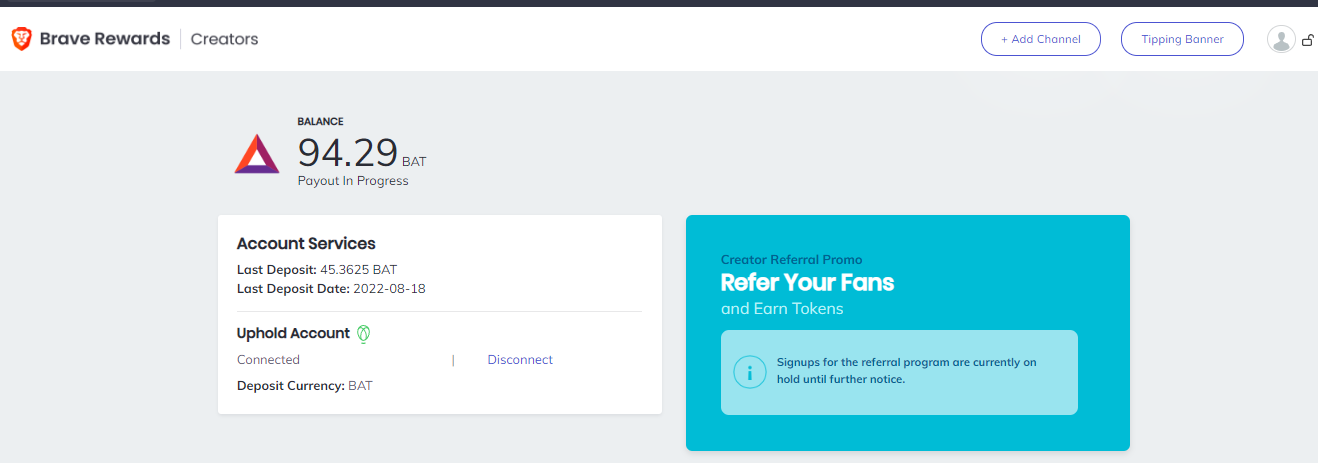Click the Brave lion logo
Viewport: 1318px width, 463px height.
click(21, 39)
